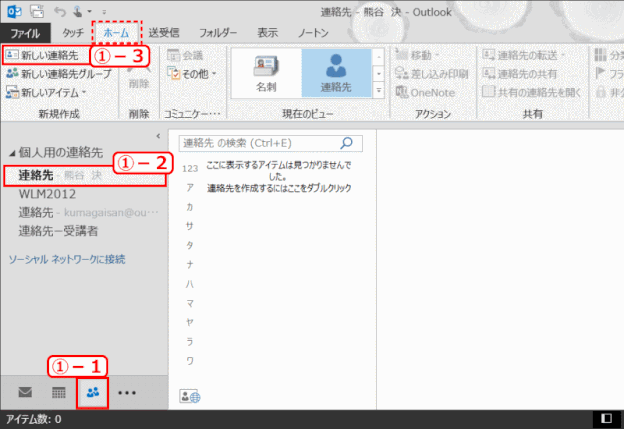Open the Customize Quick Access Toolbar arrow
This screenshot has width=624, height=429.
[104, 12]
